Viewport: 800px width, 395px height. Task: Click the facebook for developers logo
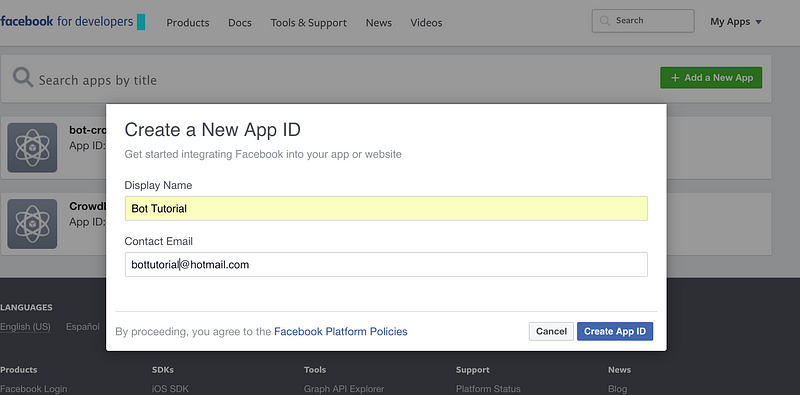pyautogui.click(x=72, y=22)
